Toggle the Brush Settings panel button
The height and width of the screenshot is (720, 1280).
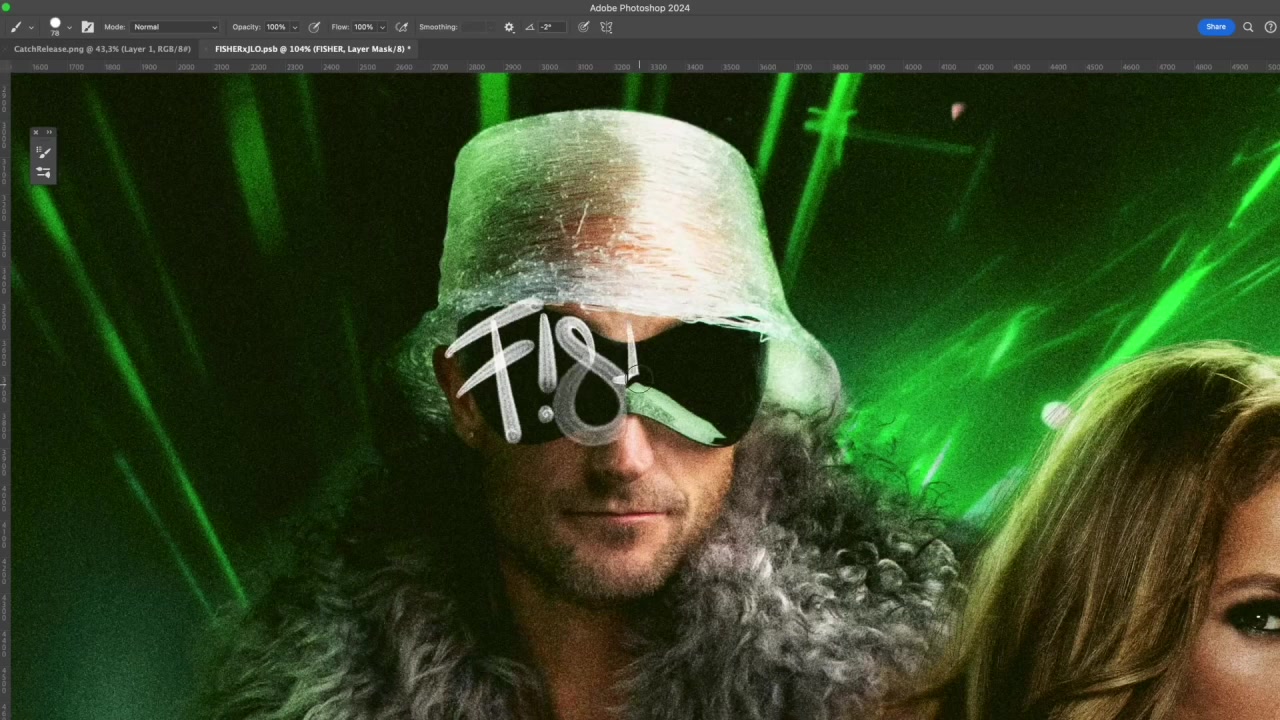87,27
